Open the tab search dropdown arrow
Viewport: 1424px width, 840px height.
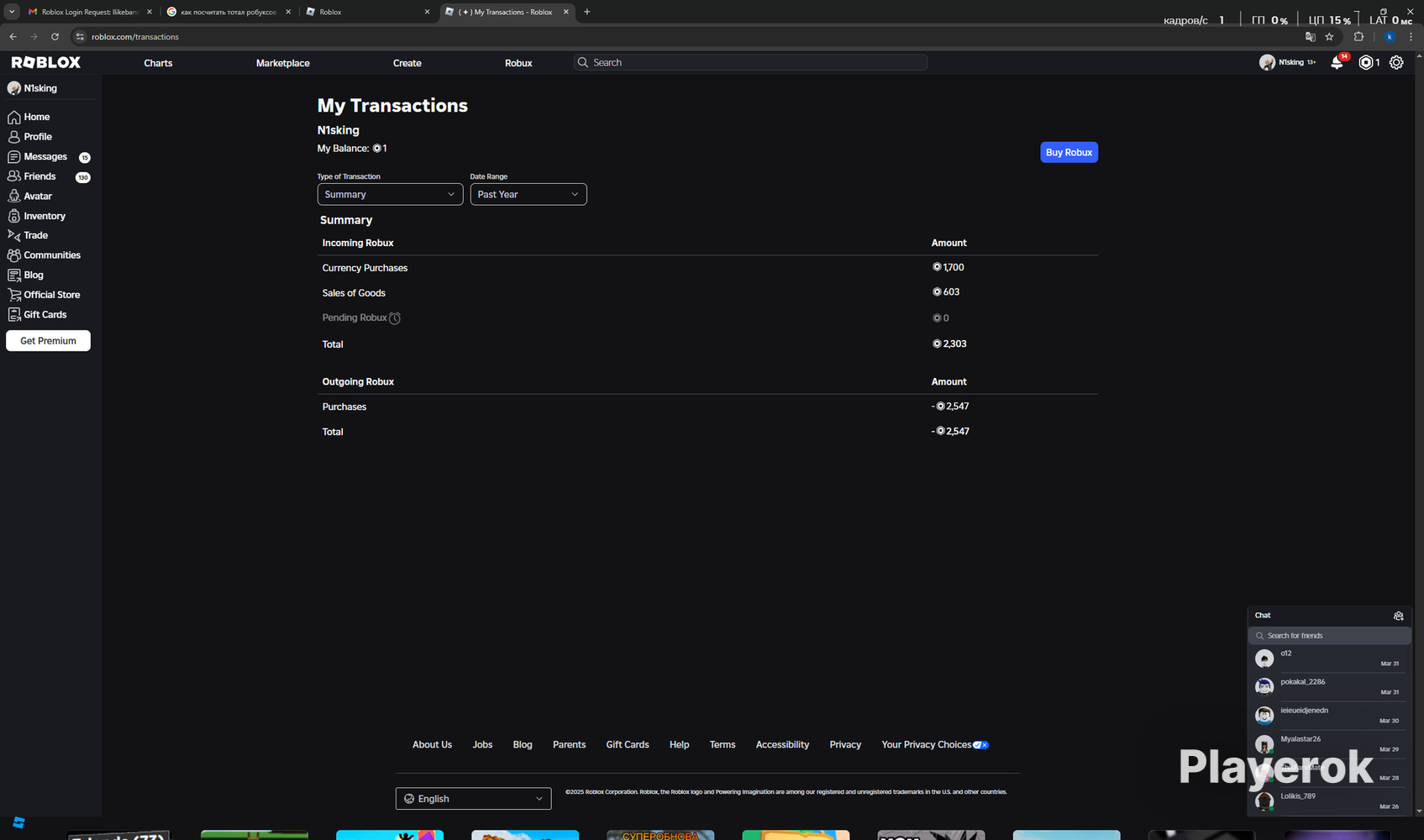tap(12, 12)
